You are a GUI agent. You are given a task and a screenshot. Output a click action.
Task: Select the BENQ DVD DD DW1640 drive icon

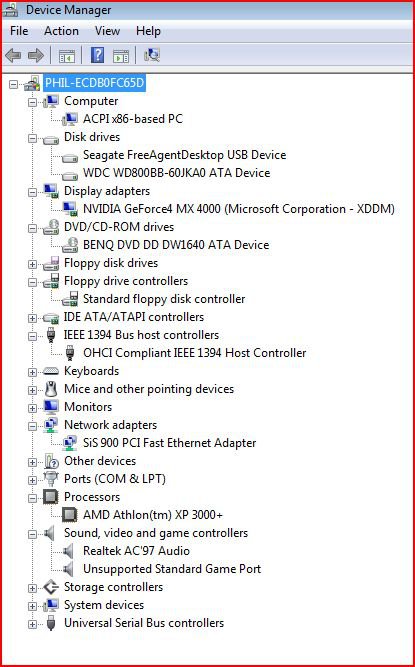(x=70, y=245)
